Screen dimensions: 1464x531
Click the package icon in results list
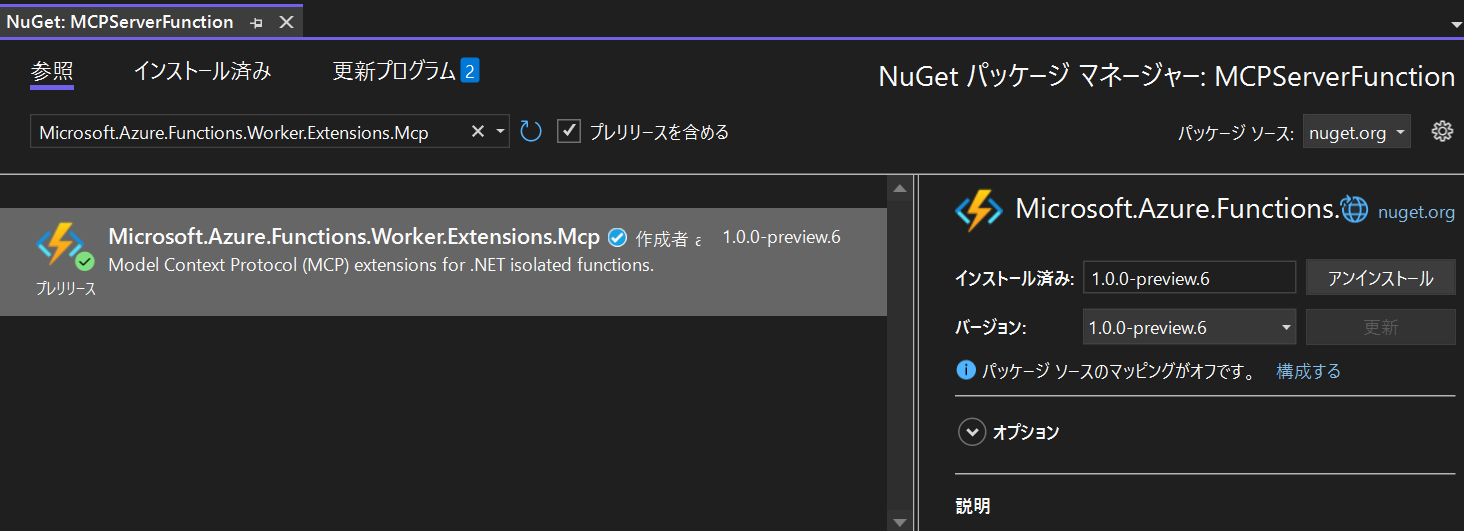(x=59, y=245)
